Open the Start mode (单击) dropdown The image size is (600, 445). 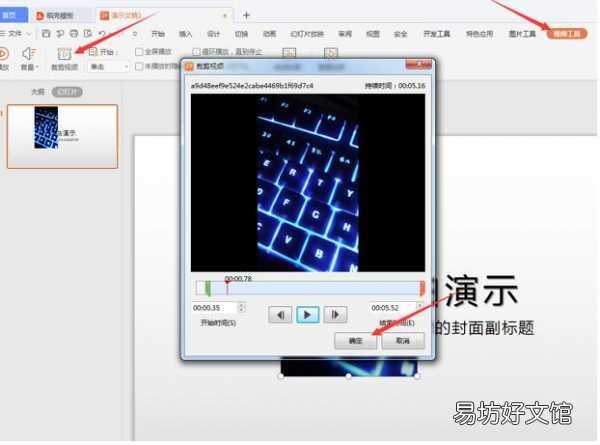pyautogui.click(x=109, y=67)
